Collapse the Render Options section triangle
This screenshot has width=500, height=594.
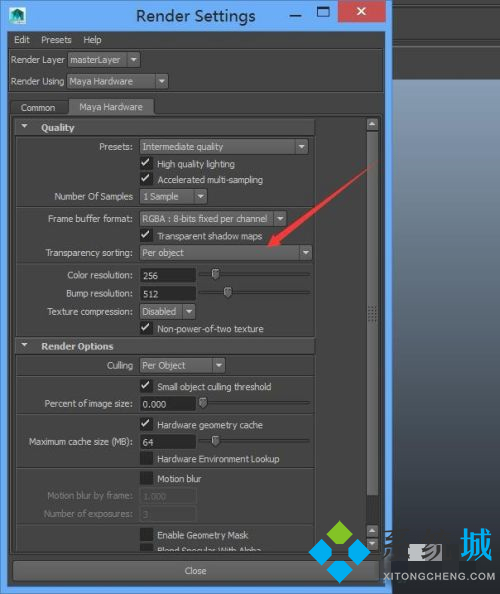(x=25, y=345)
